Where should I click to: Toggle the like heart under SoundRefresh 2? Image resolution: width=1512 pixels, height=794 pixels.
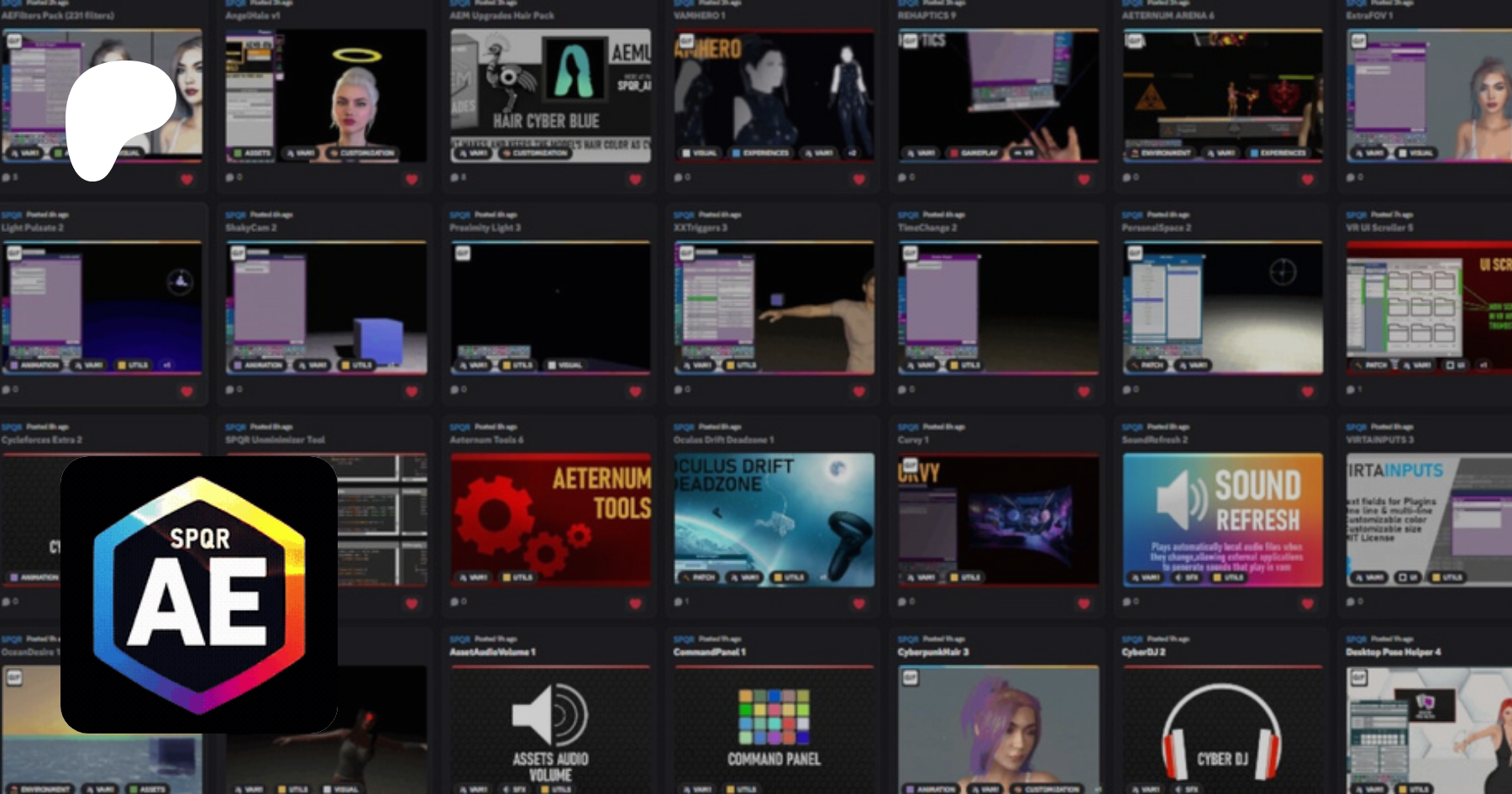[x=1308, y=603]
